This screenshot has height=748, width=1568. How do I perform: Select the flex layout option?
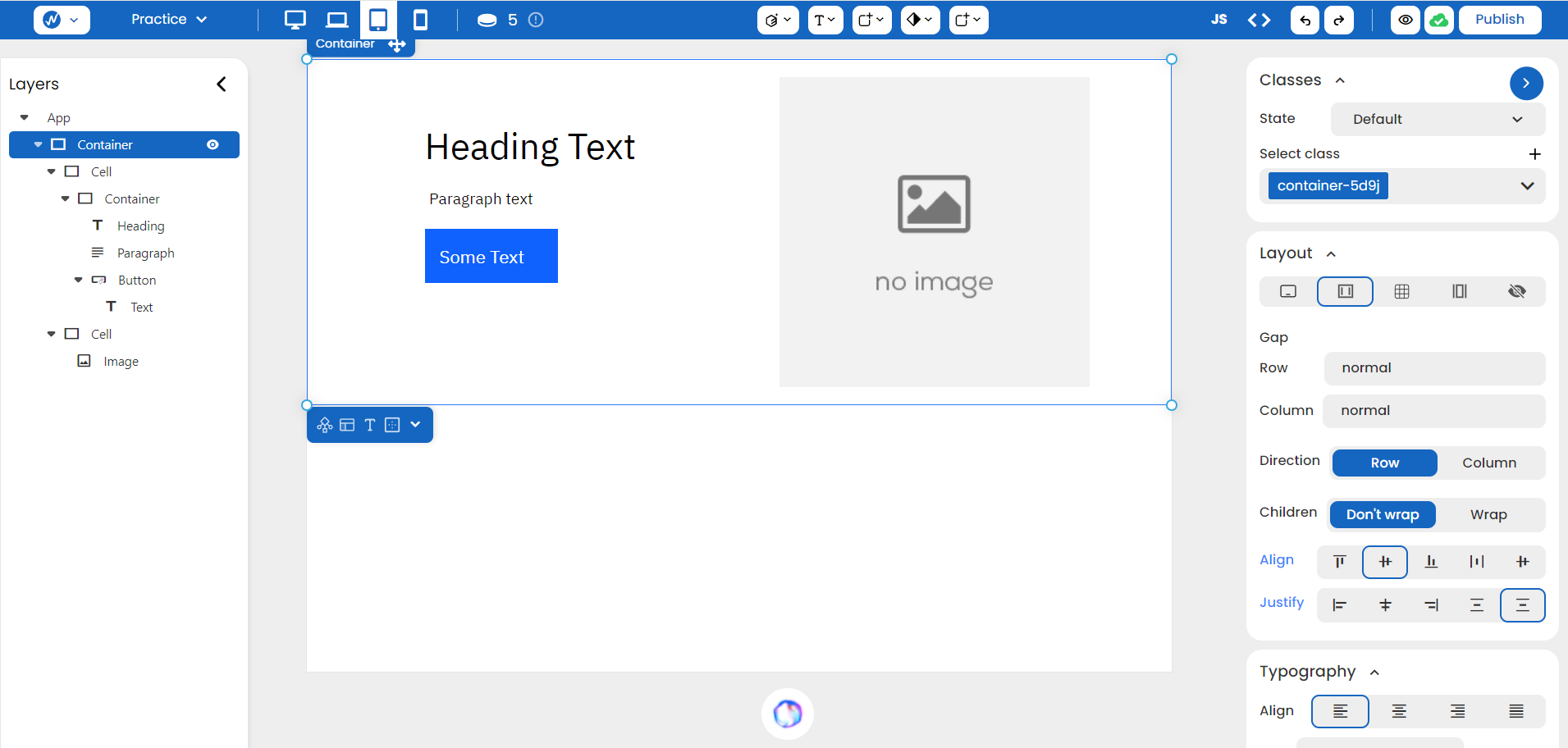1345,291
